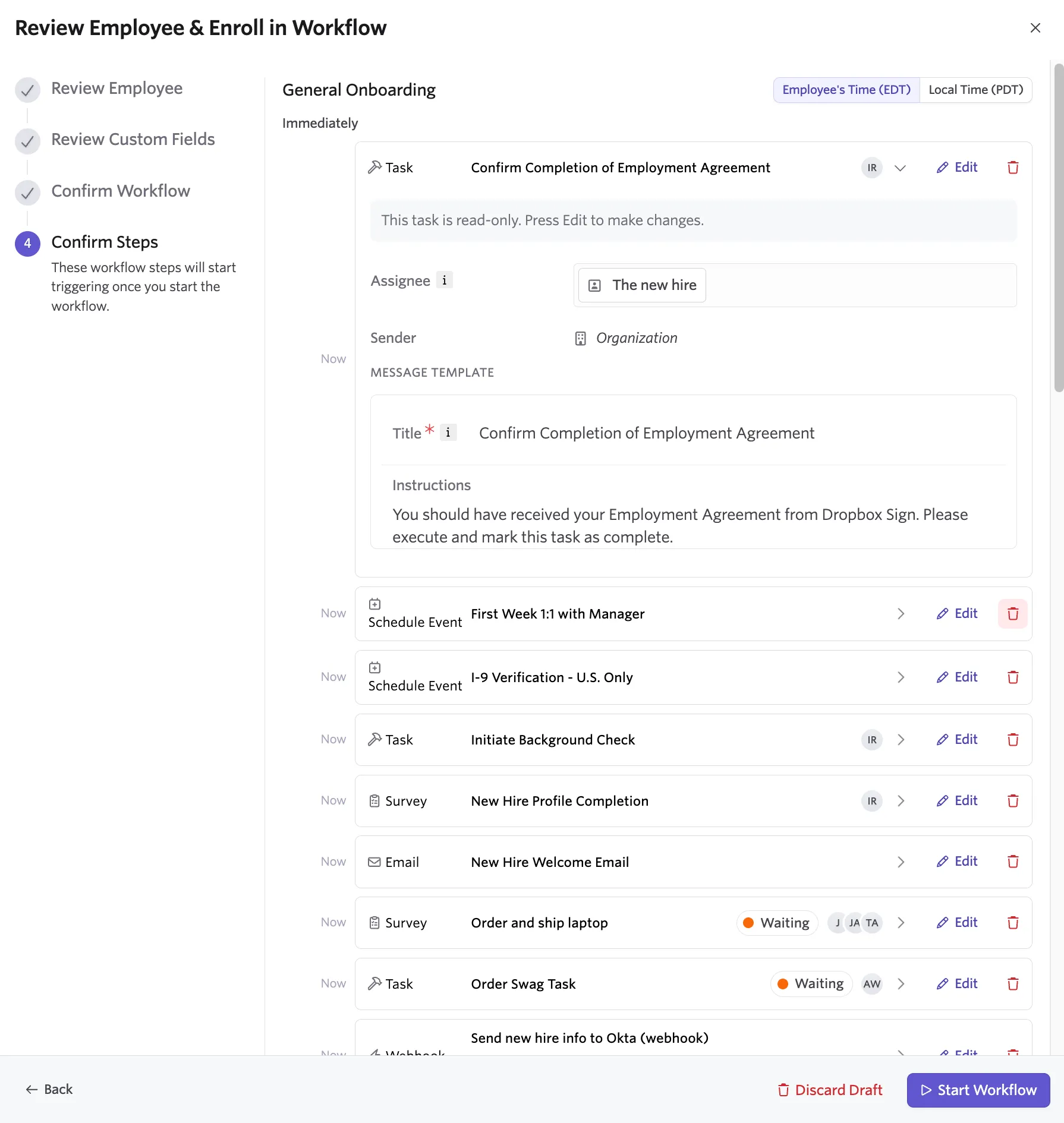Viewport: 1064px width, 1123px height.
Task: Go Back to the previous step
Action: click(x=49, y=1089)
